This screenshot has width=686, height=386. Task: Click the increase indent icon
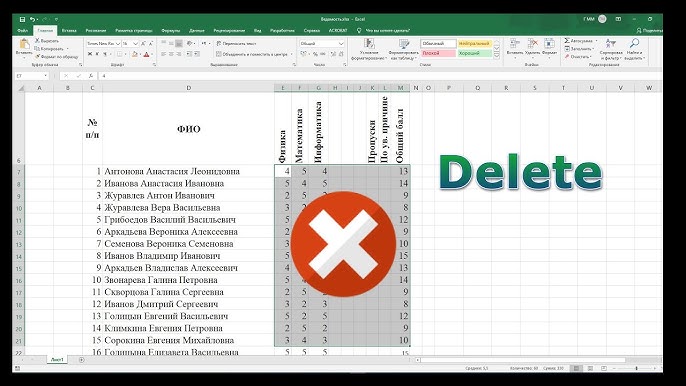click(x=197, y=54)
